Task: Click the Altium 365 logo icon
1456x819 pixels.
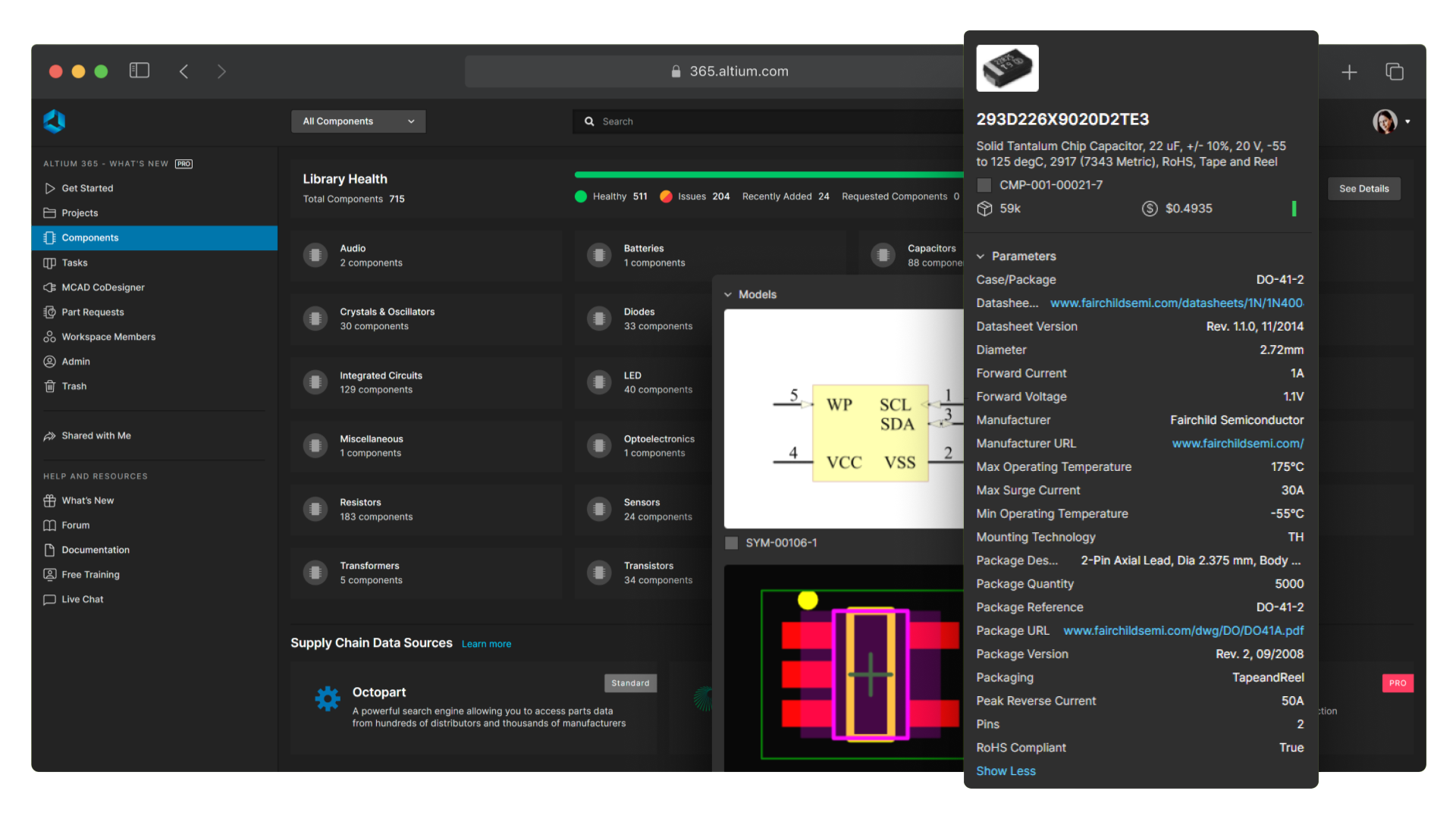Action: [x=55, y=121]
